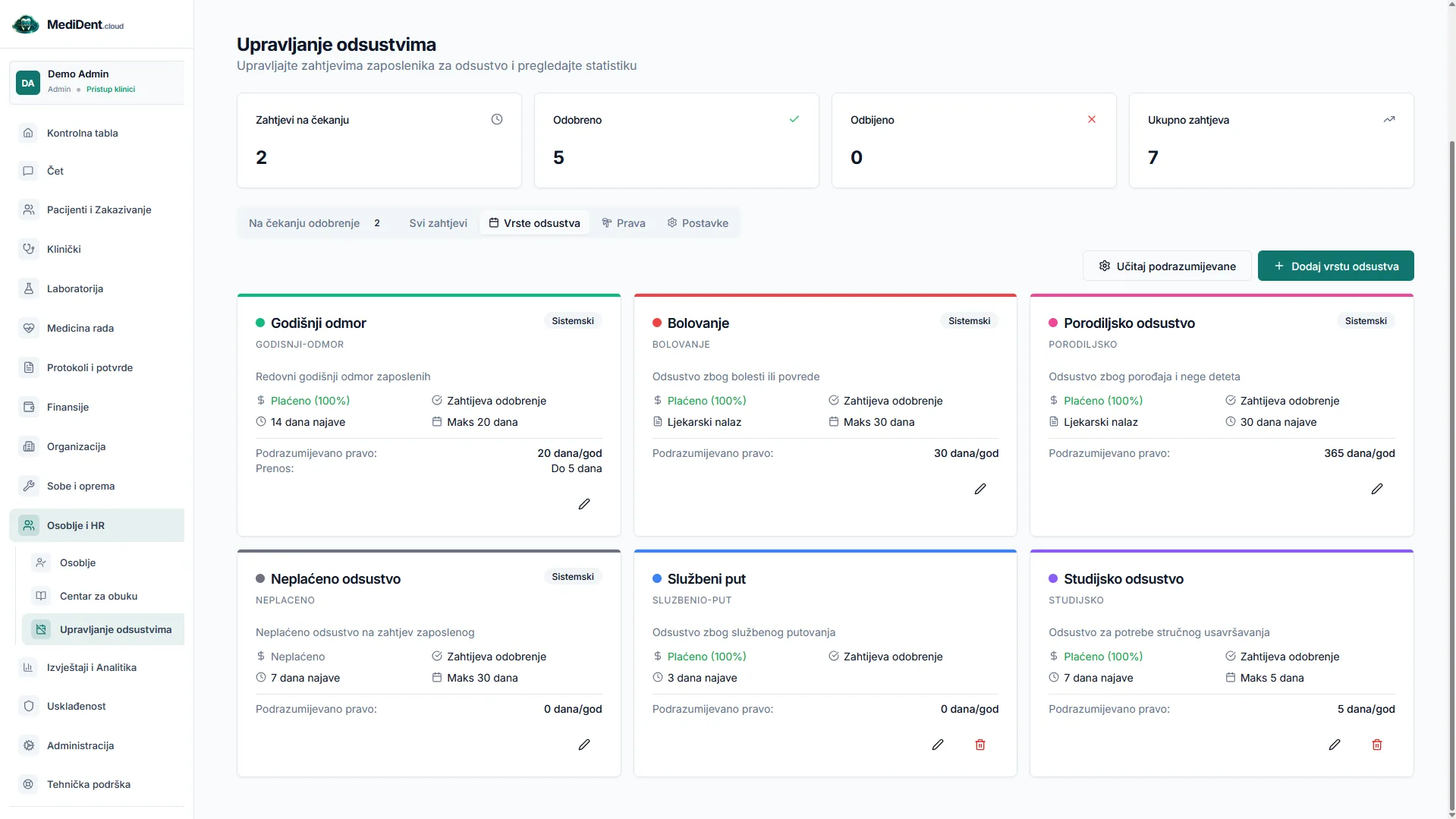Click the '365 dana/god' value
1456x819 pixels.
click(x=1360, y=453)
